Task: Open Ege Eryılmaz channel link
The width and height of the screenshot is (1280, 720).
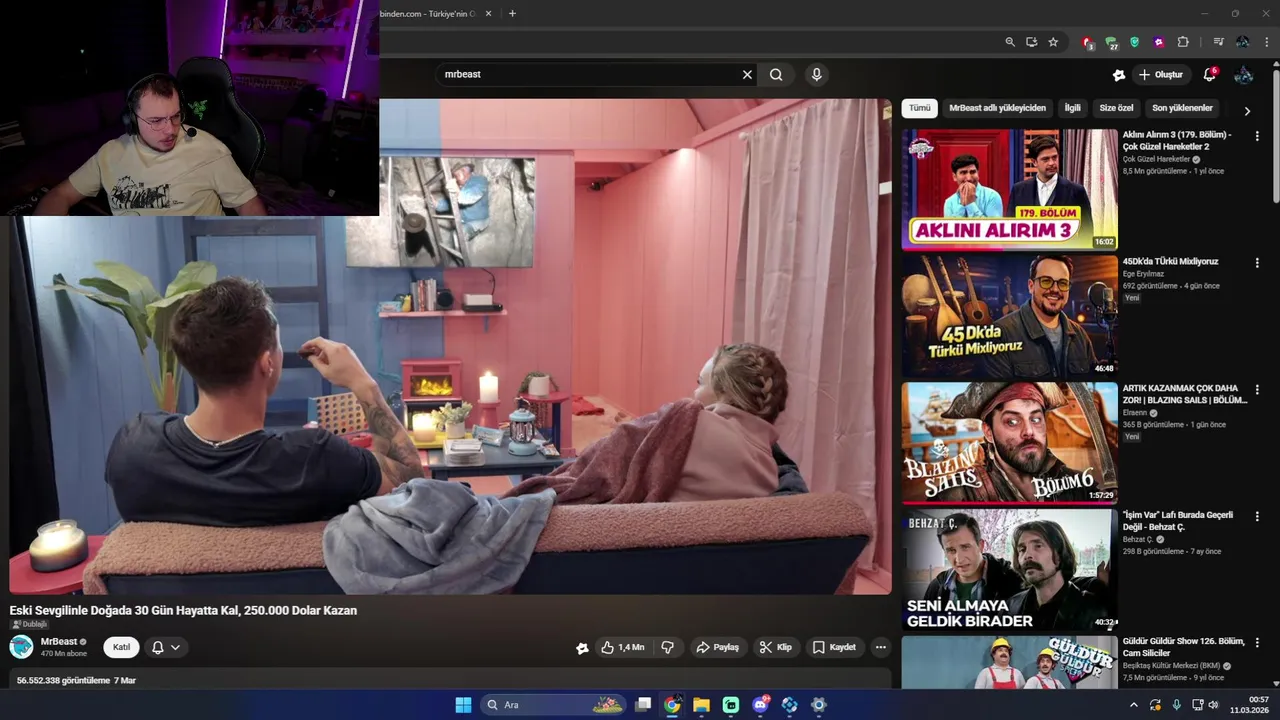Action: [x=1143, y=274]
